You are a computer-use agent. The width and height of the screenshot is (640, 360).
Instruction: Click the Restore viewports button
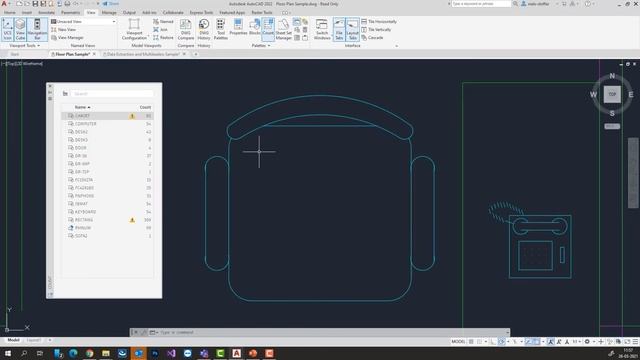tap(163, 38)
